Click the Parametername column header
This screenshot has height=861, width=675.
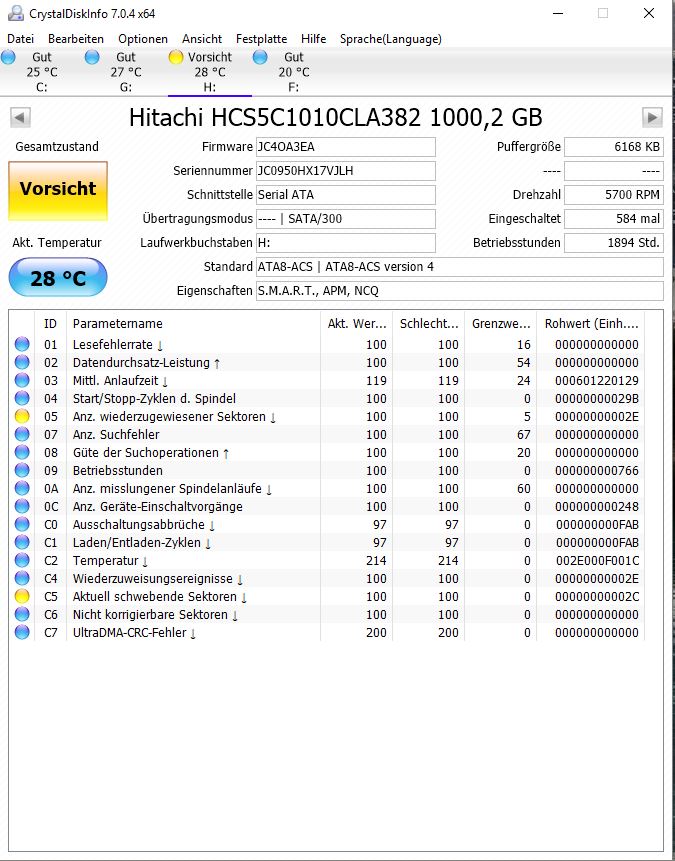(193, 323)
